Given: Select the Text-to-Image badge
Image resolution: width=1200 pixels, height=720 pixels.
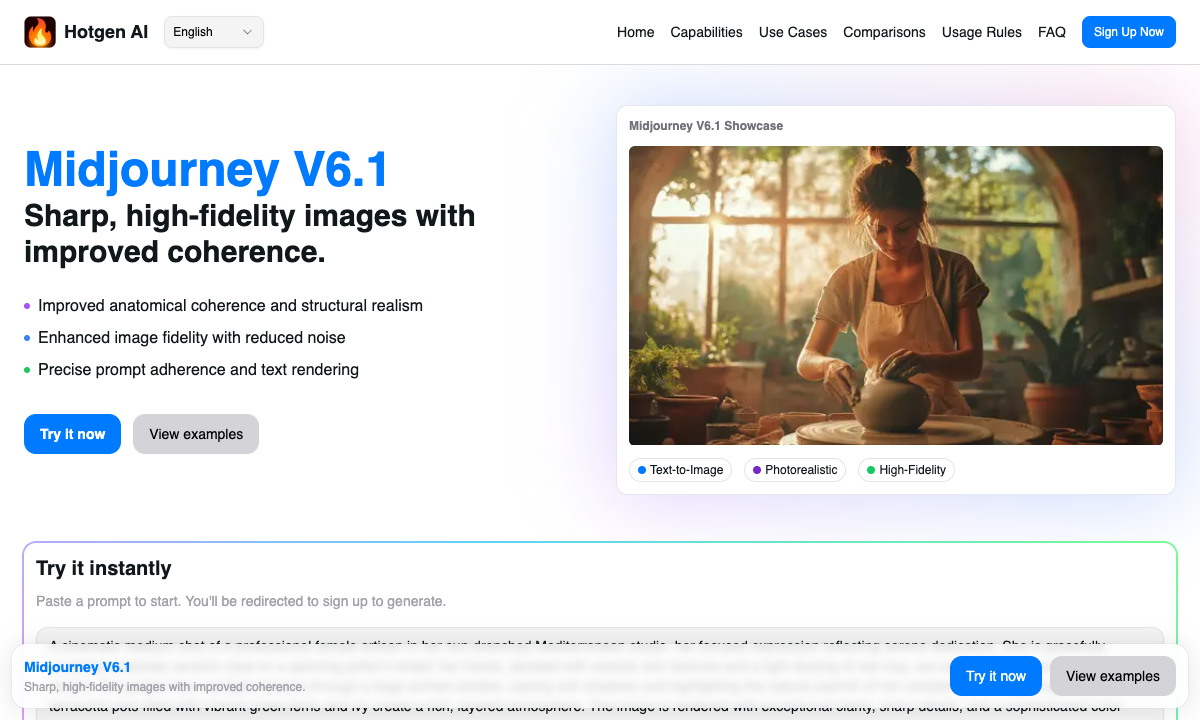Looking at the screenshot, I should tap(680, 469).
